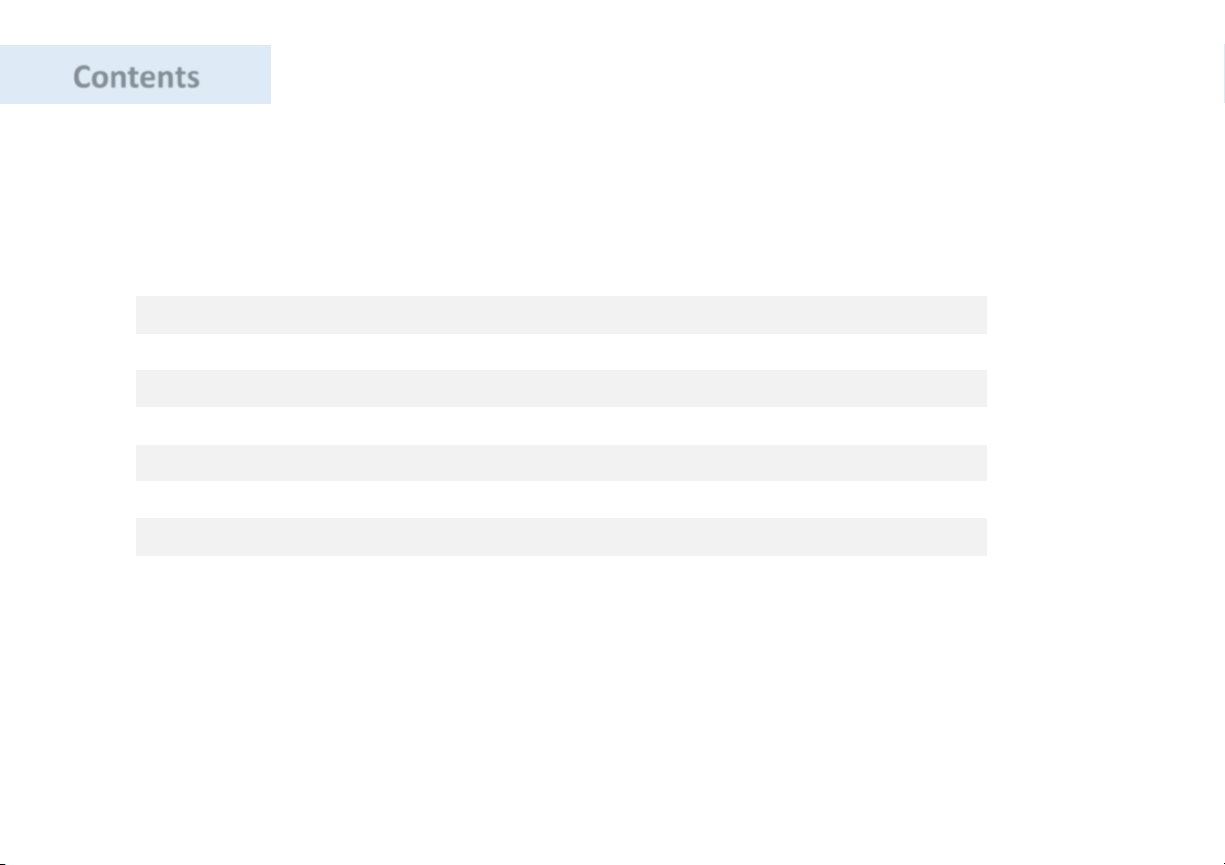
Task: Click blank area between Contents banner and first bar
Action: click(561, 200)
